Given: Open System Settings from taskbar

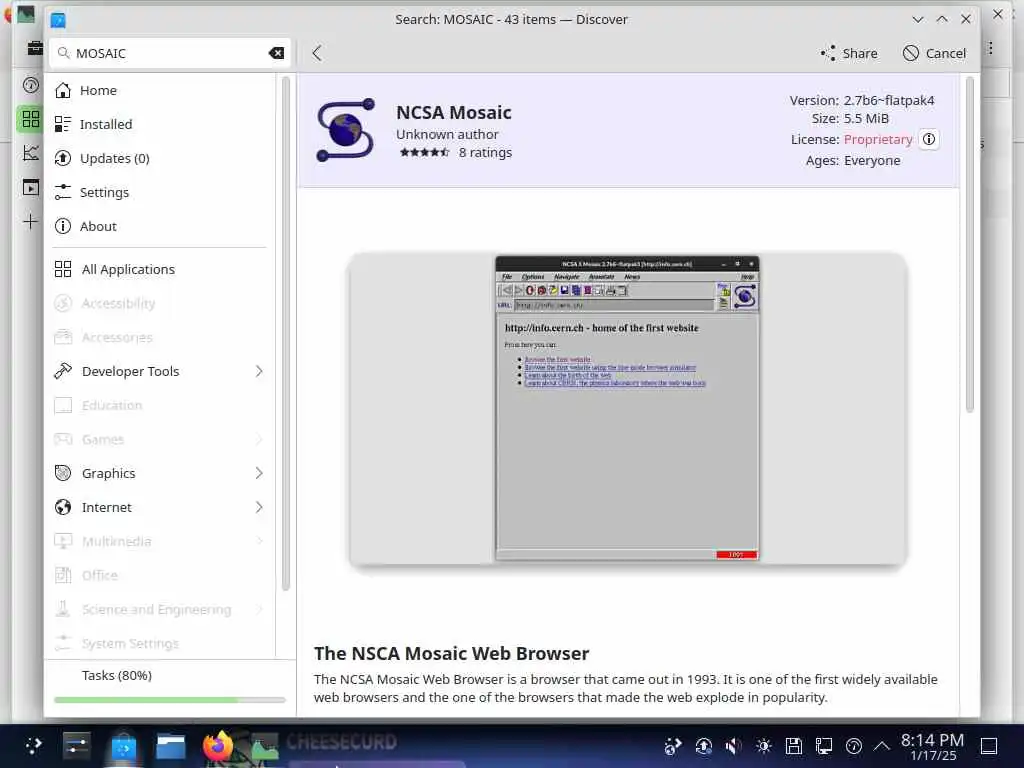Looking at the screenshot, I should (76, 745).
